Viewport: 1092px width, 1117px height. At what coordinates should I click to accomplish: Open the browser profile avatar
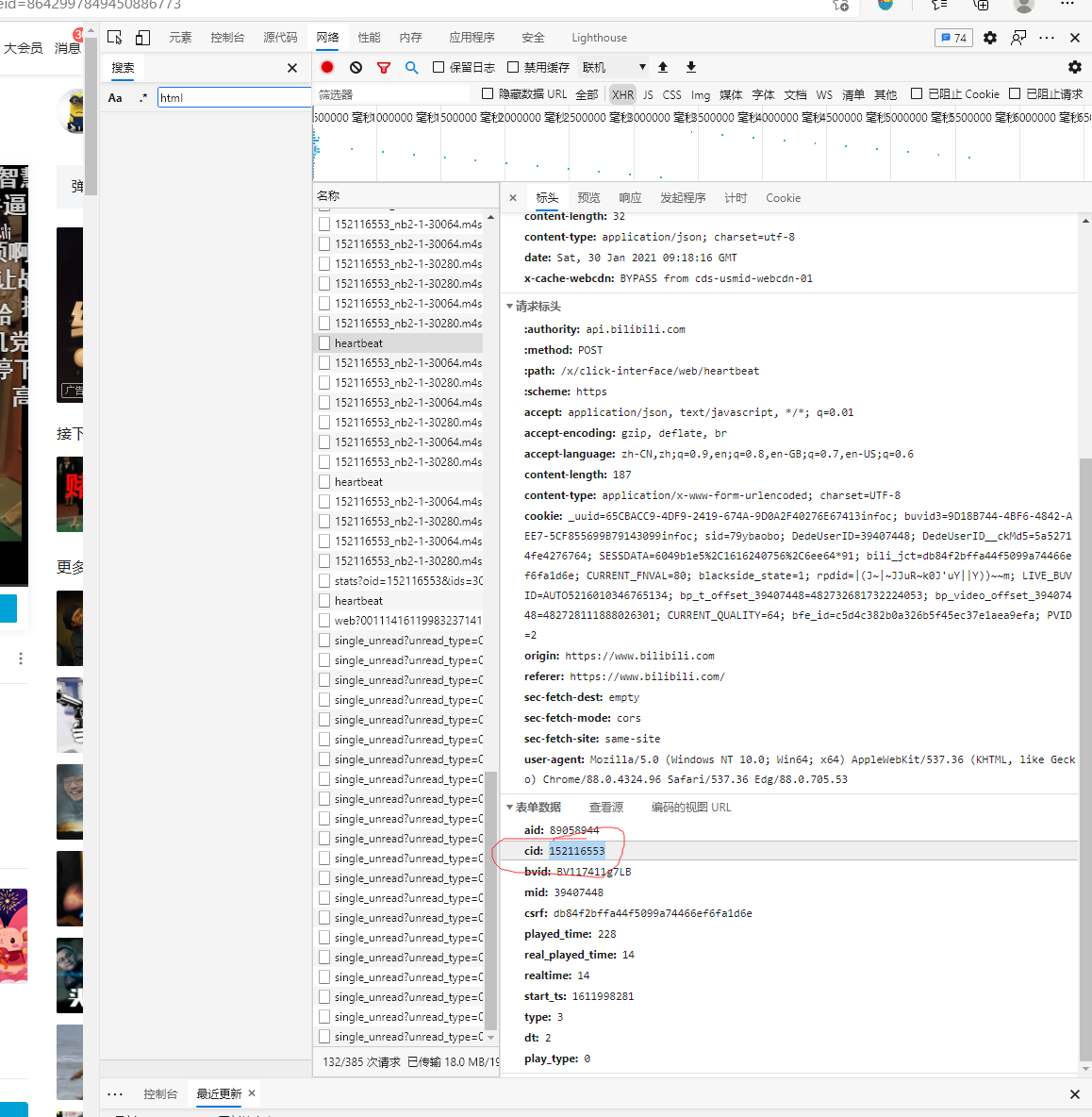click(x=1024, y=5)
